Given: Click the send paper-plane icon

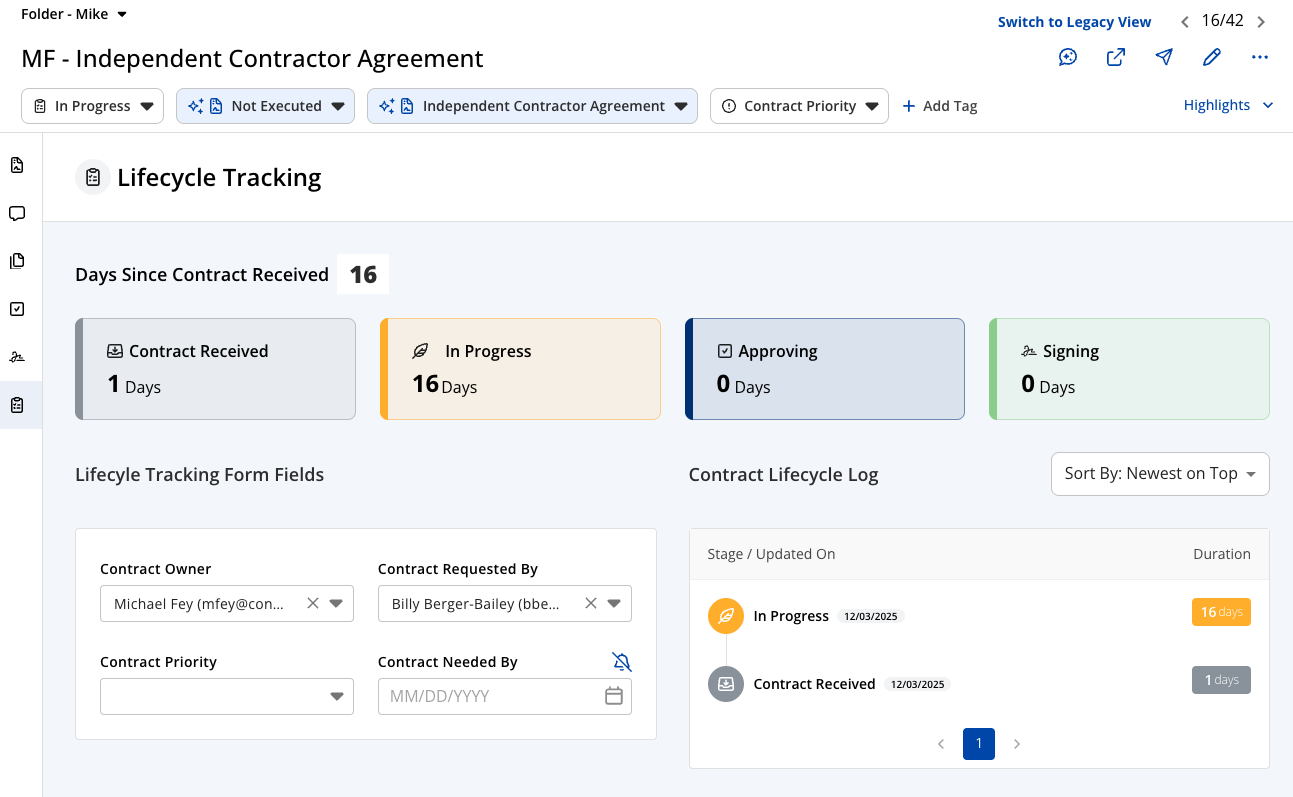Looking at the screenshot, I should (1164, 57).
